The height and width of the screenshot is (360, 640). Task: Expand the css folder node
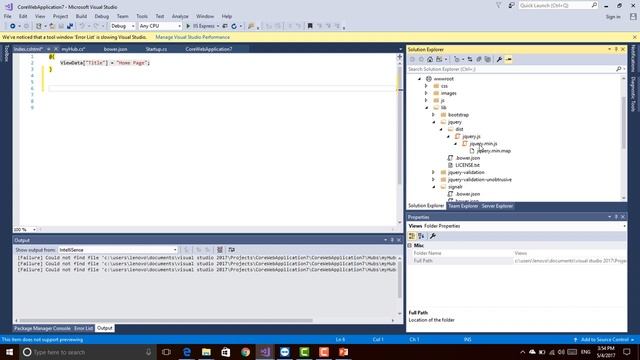point(427,86)
